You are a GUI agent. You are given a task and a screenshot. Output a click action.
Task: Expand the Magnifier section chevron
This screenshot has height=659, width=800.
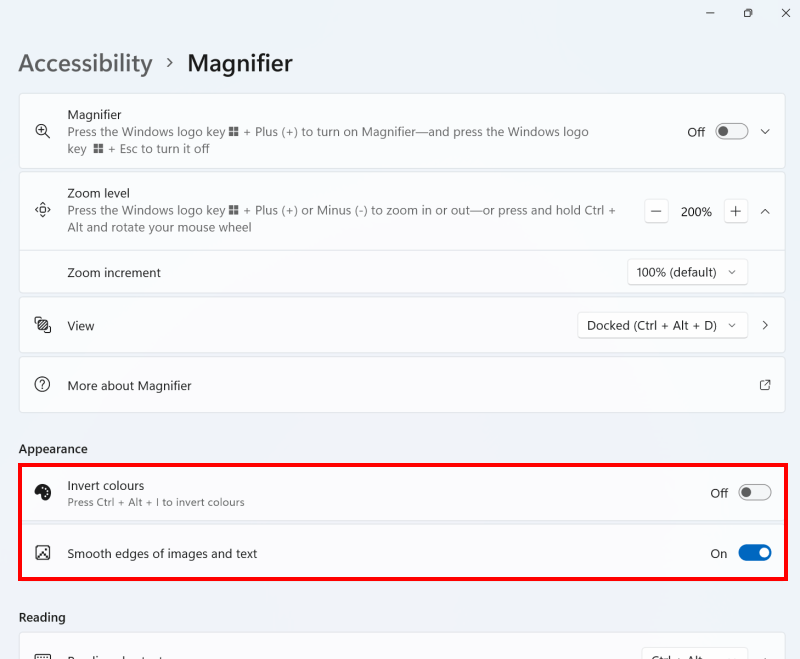pos(765,132)
